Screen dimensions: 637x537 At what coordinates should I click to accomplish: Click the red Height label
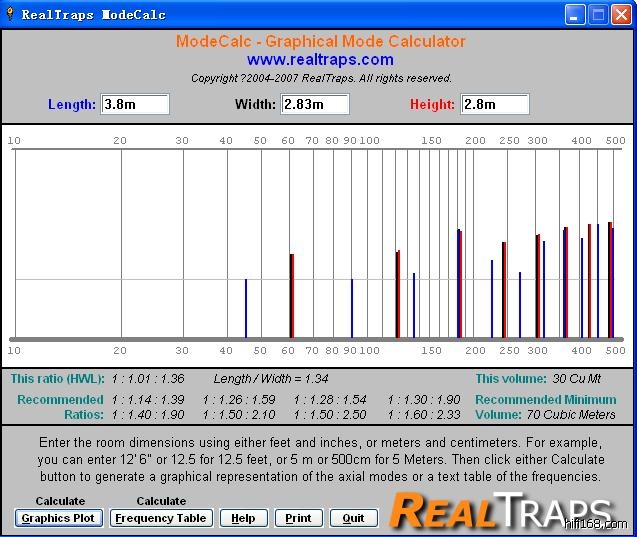coord(432,104)
